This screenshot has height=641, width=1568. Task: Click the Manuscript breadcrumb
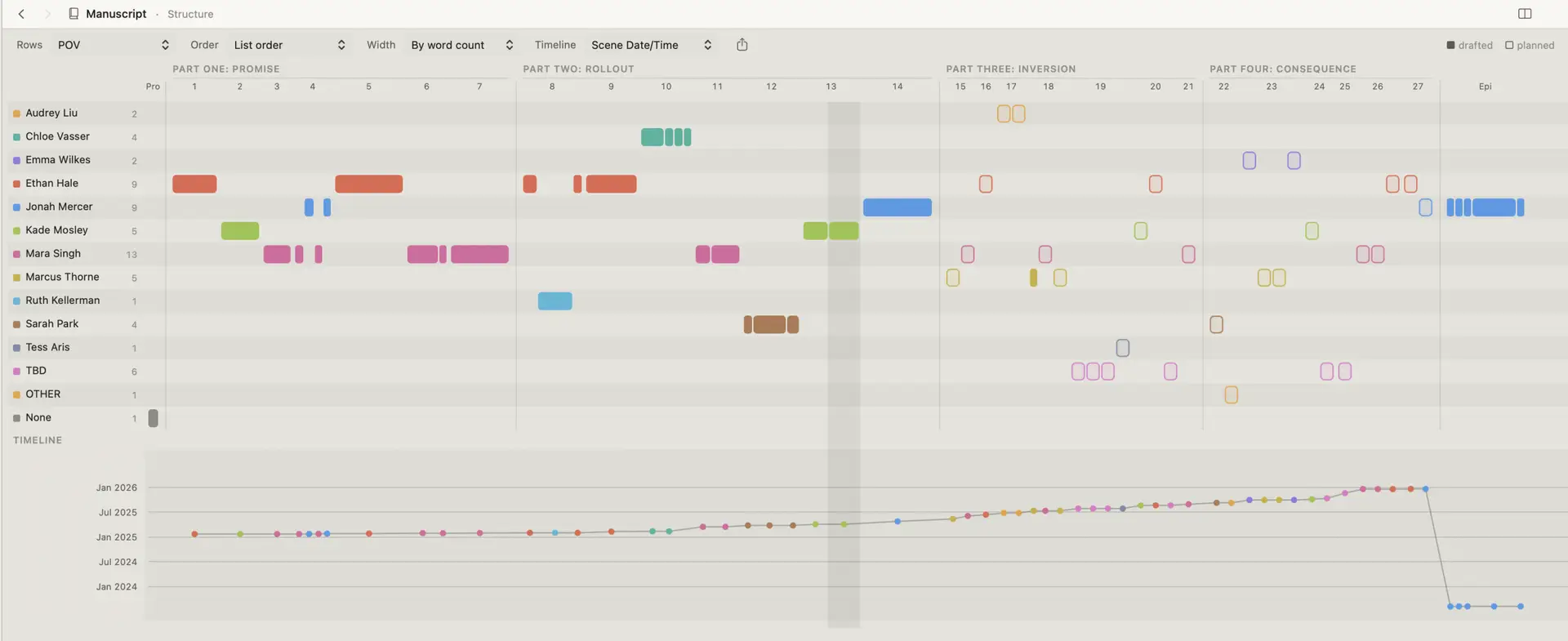tap(116, 14)
